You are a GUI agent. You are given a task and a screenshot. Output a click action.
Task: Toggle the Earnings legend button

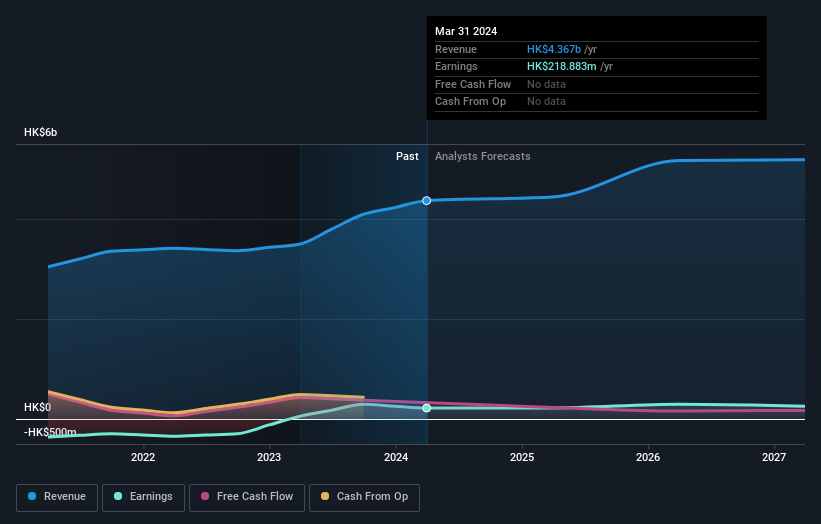143,497
